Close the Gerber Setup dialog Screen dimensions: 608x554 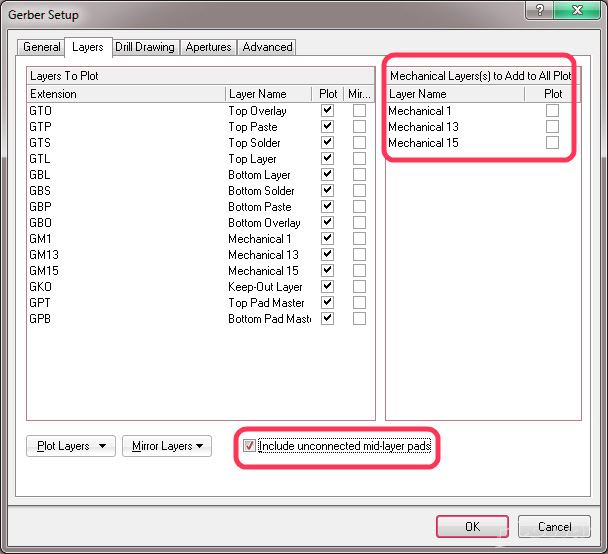click(x=579, y=13)
